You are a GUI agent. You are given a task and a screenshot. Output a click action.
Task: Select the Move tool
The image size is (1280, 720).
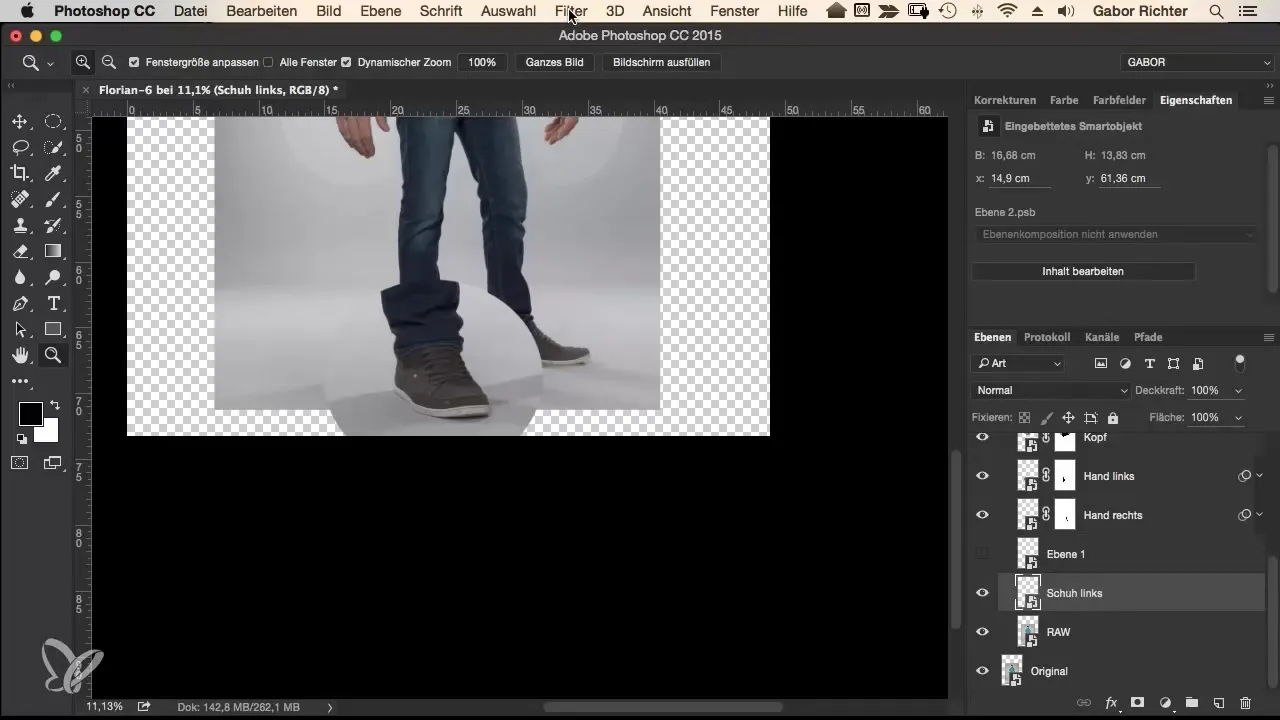(19, 122)
